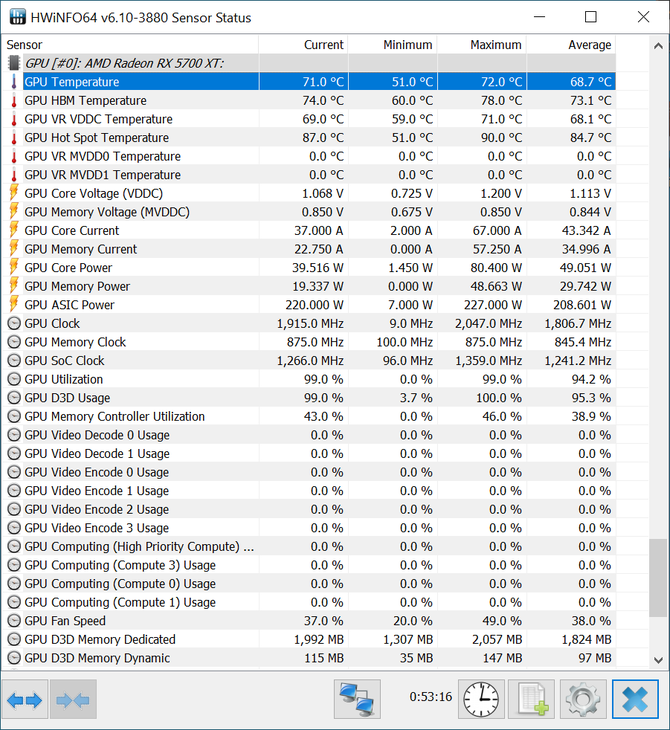The image size is (670, 730).
Task: Click the 1.200 V maximum core voltage value
Action: [501, 193]
